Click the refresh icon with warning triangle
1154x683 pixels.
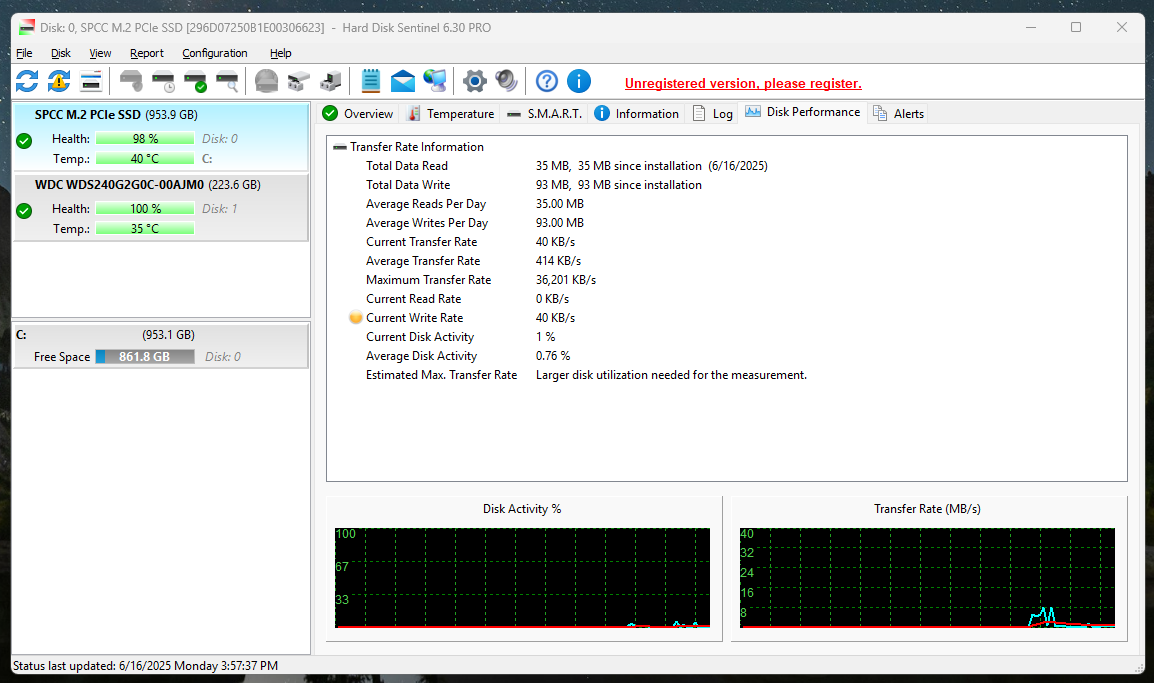click(59, 81)
